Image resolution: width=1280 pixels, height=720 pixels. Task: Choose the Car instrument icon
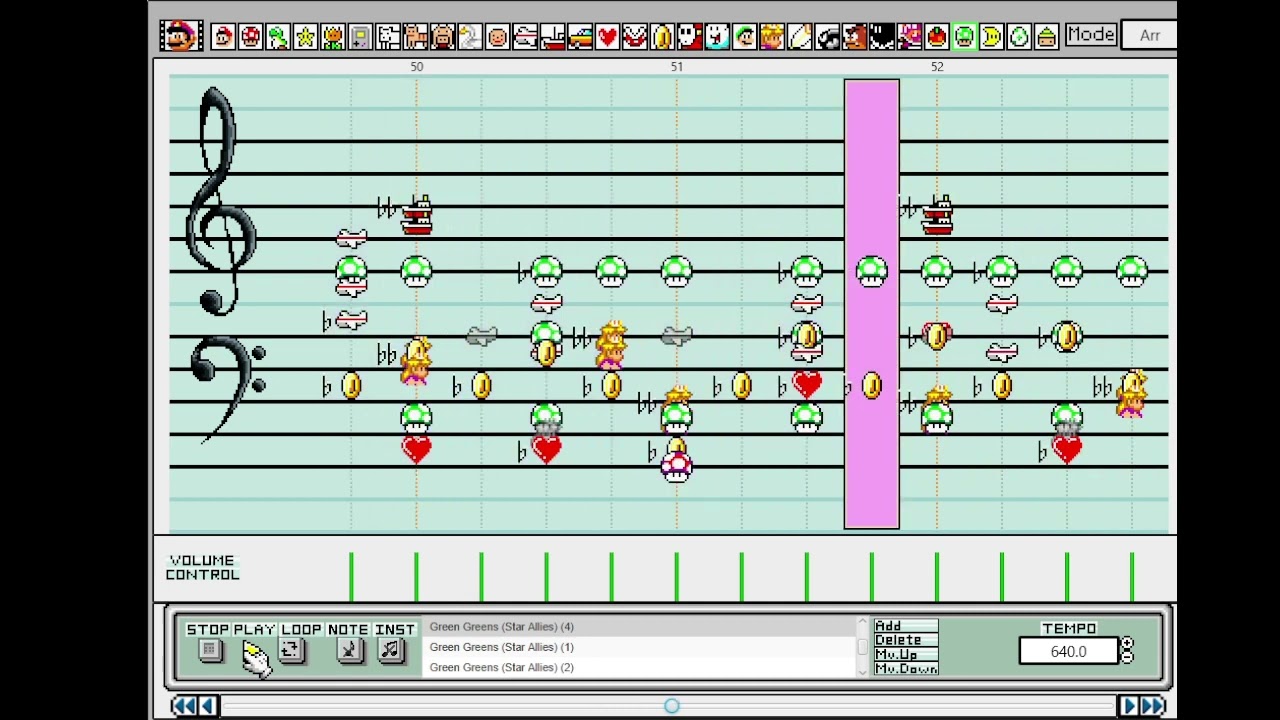coord(580,37)
